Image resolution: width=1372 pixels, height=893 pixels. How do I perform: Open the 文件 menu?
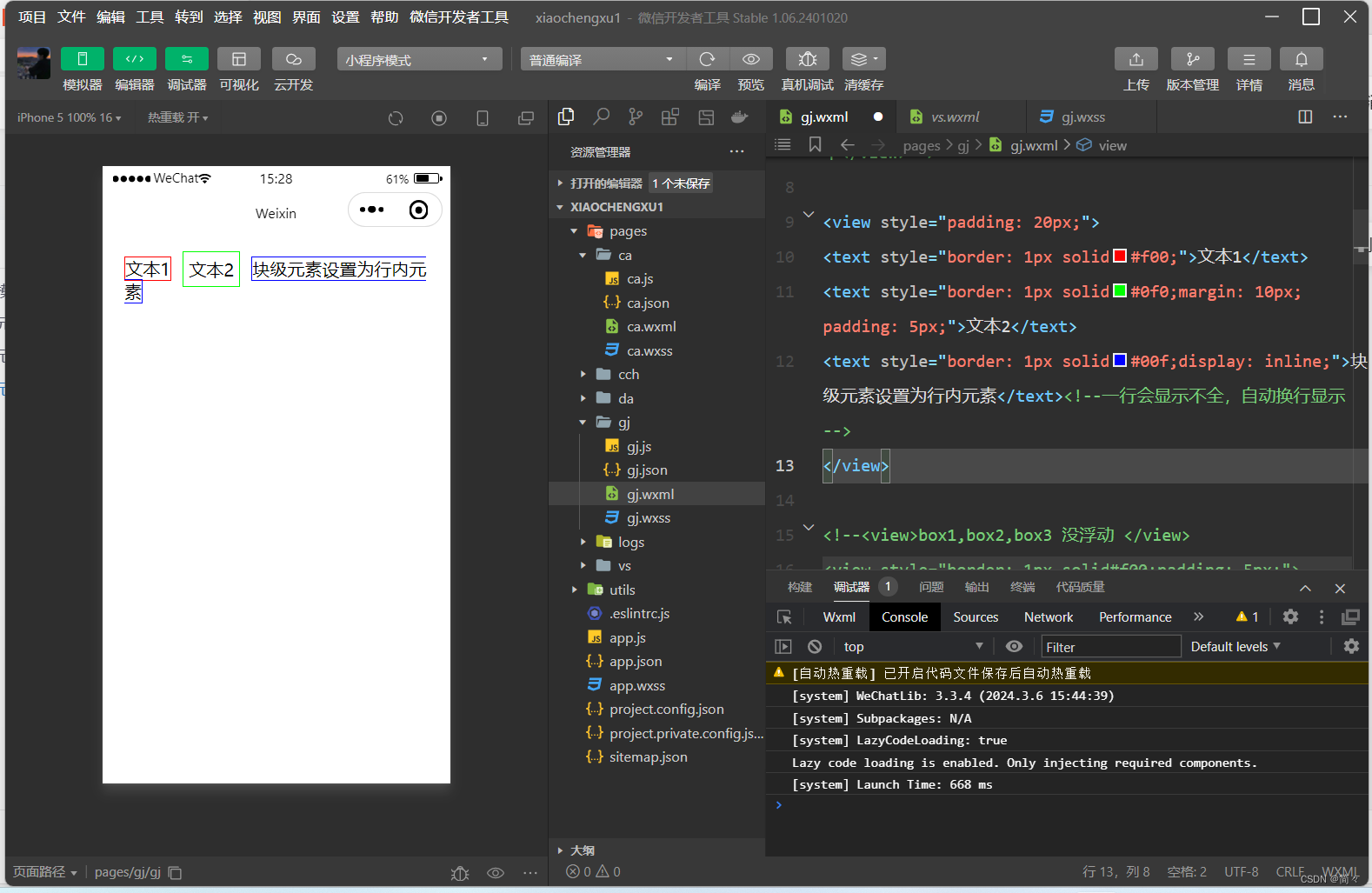click(x=71, y=17)
